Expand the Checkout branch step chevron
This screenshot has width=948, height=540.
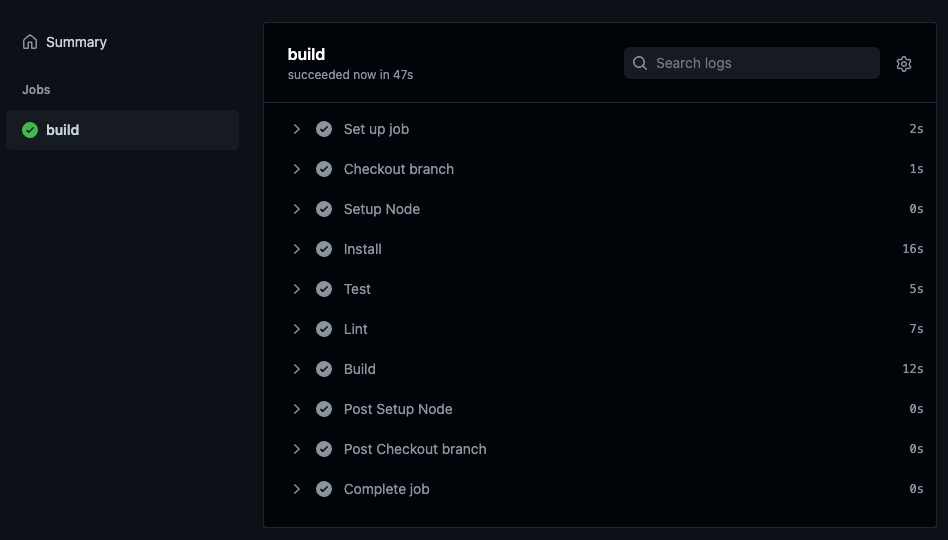[x=297, y=169]
